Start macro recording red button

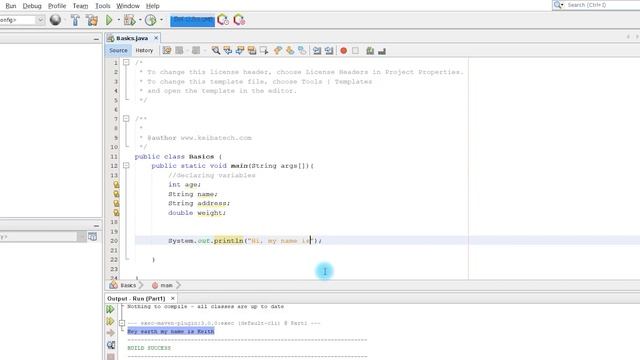(x=344, y=51)
